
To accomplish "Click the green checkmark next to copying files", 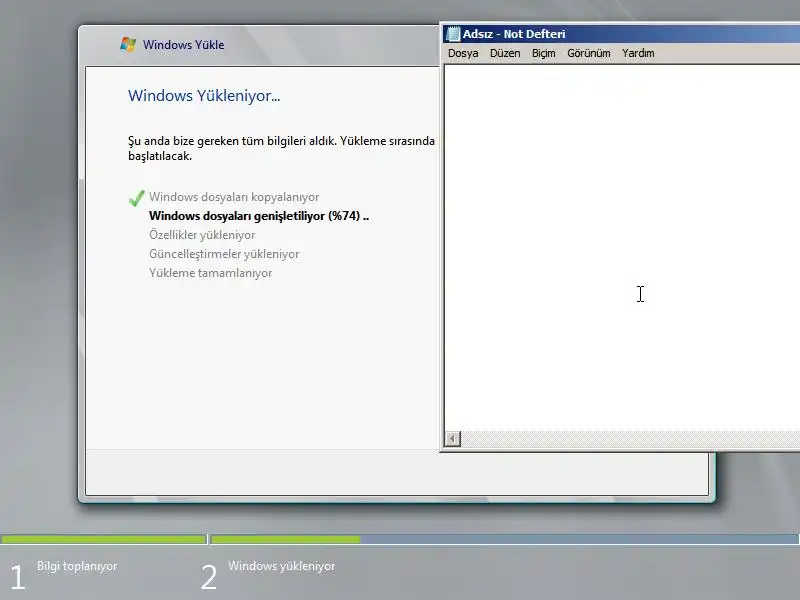I will [x=136, y=198].
